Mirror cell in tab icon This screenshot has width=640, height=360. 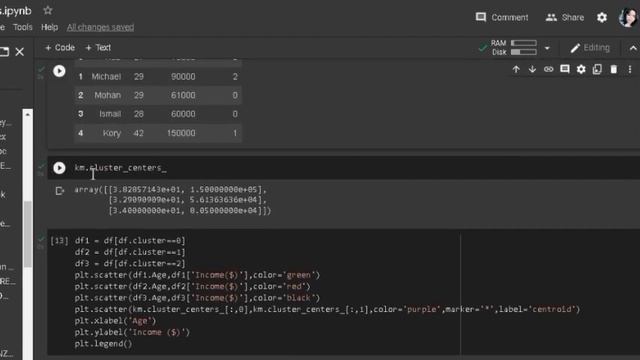click(597, 69)
